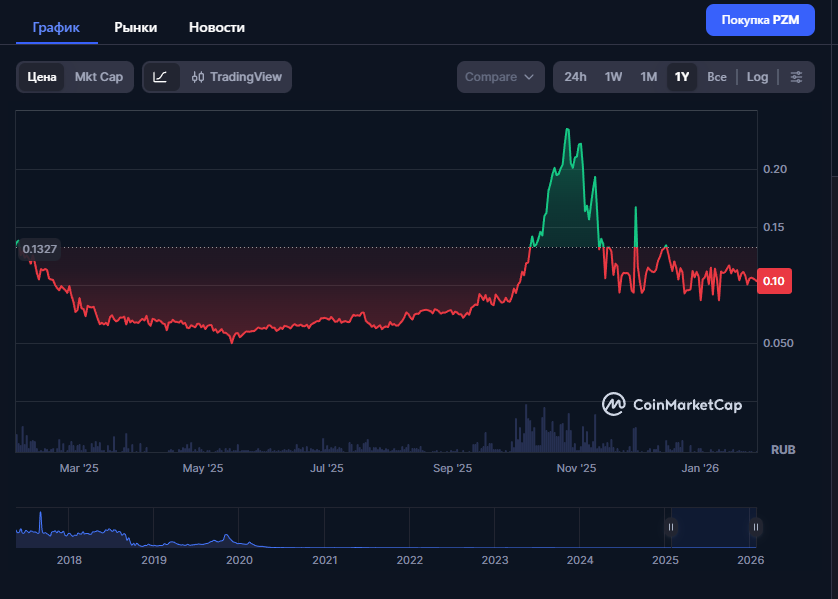Choose the 1M time range
This screenshot has height=599, width=838.
pyautogui.click(x=648, y=77)
